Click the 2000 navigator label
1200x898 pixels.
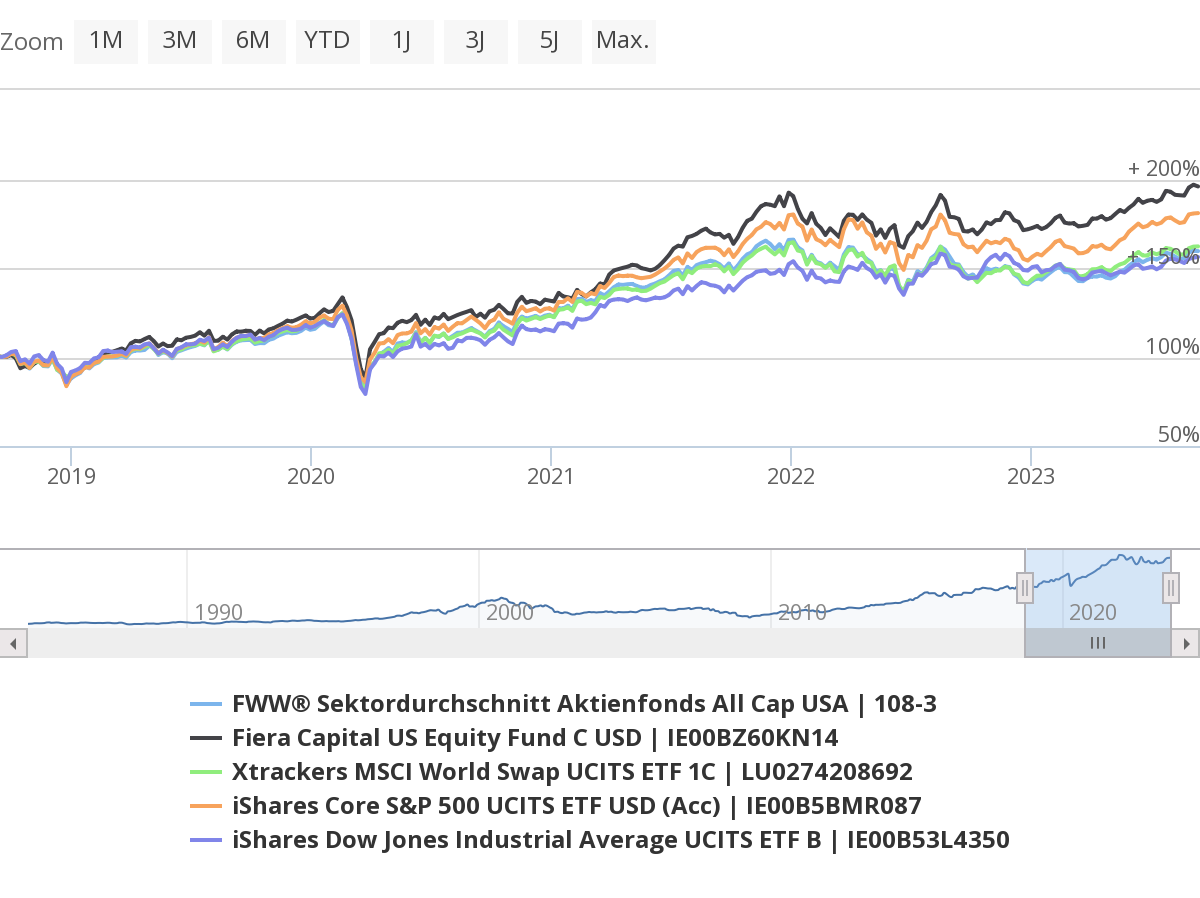click(x=510, y=613)
